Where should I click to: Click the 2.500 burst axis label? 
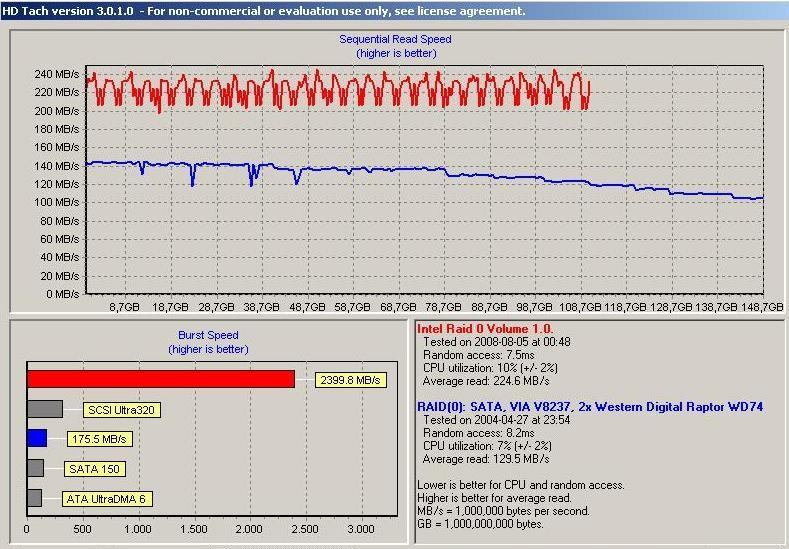click(305, 529)
